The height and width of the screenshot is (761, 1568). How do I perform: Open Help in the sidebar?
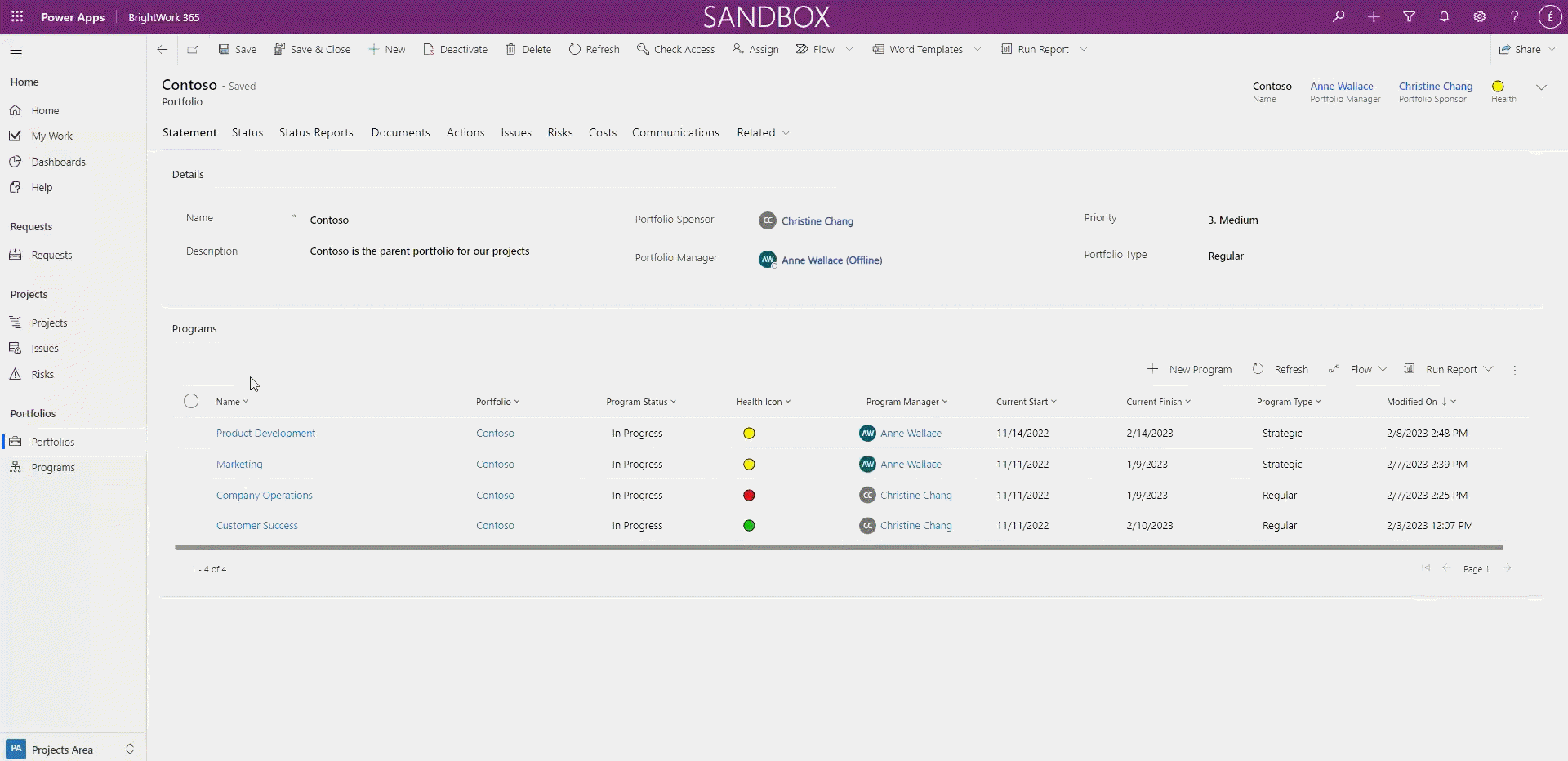[42, 188]
